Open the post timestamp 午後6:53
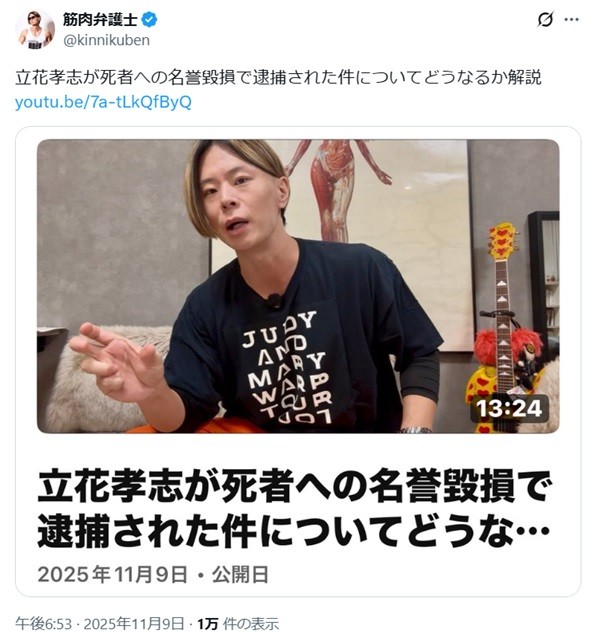596x637 pixels. [x=43, y=623]
